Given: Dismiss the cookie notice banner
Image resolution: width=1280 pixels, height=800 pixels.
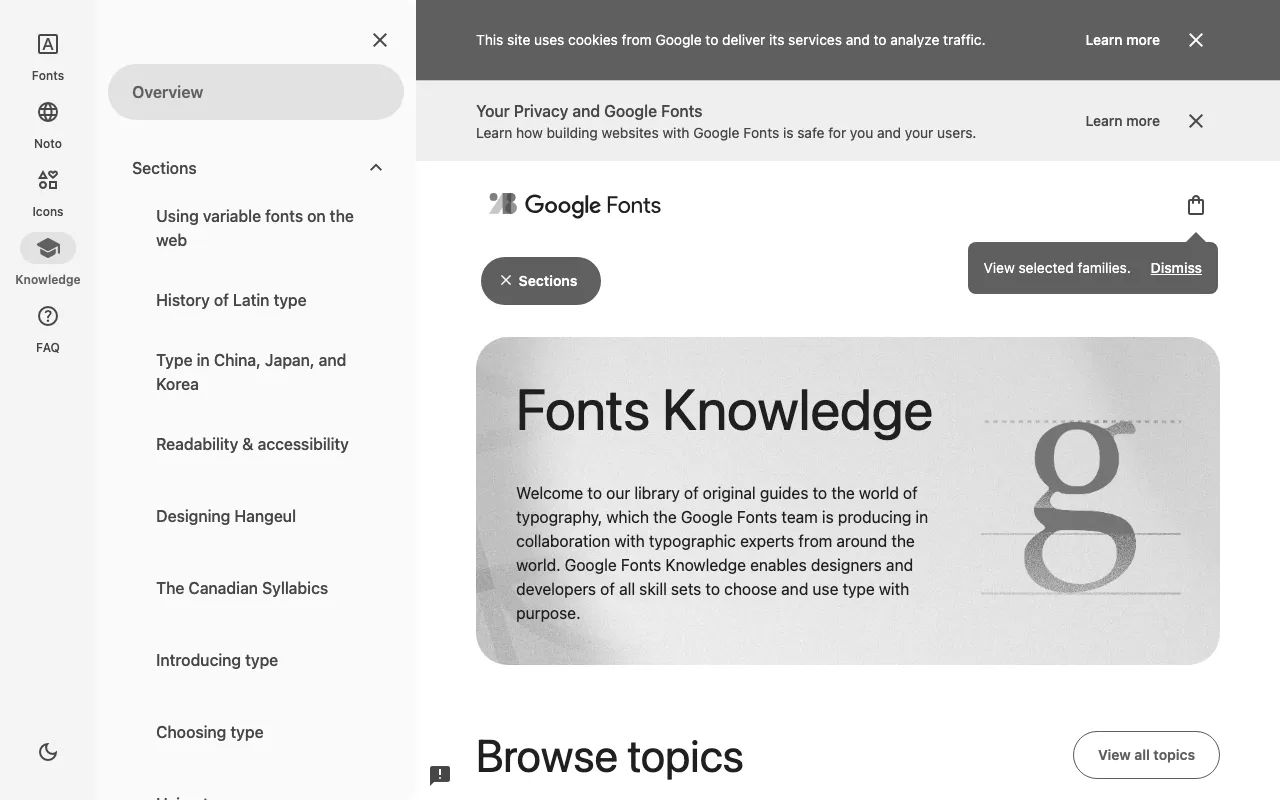Looking at the screenshot, I should (x=1196, y=40).
